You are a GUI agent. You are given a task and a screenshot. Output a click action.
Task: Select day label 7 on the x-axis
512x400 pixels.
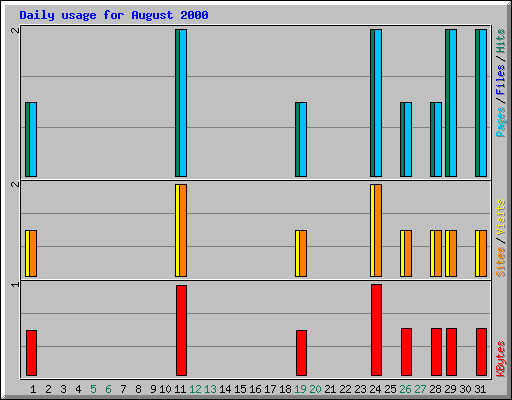point(123,389)
